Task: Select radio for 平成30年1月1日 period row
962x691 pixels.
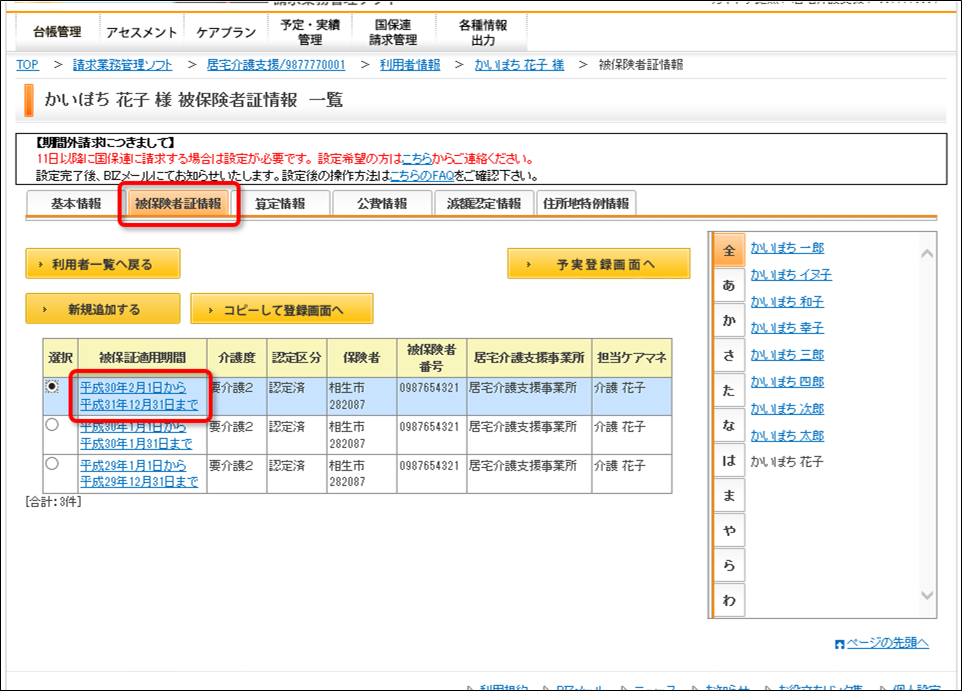Action: 52,425
